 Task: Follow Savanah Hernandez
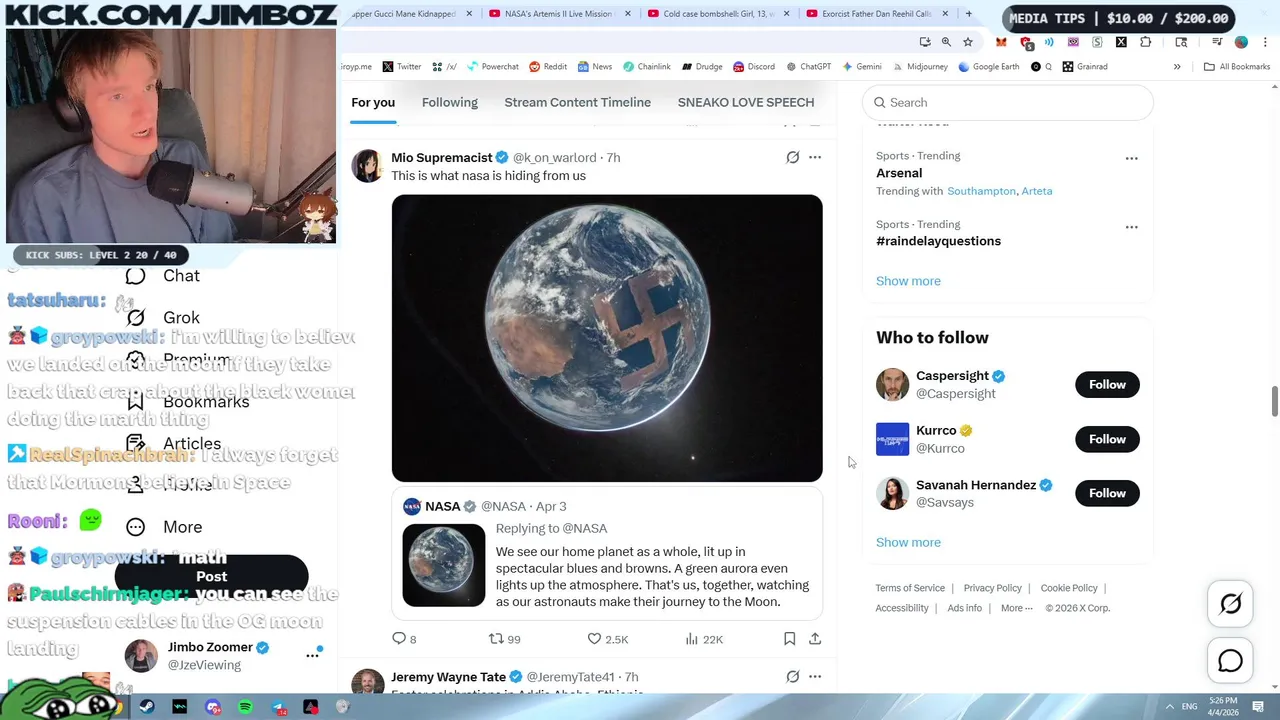1107,493
